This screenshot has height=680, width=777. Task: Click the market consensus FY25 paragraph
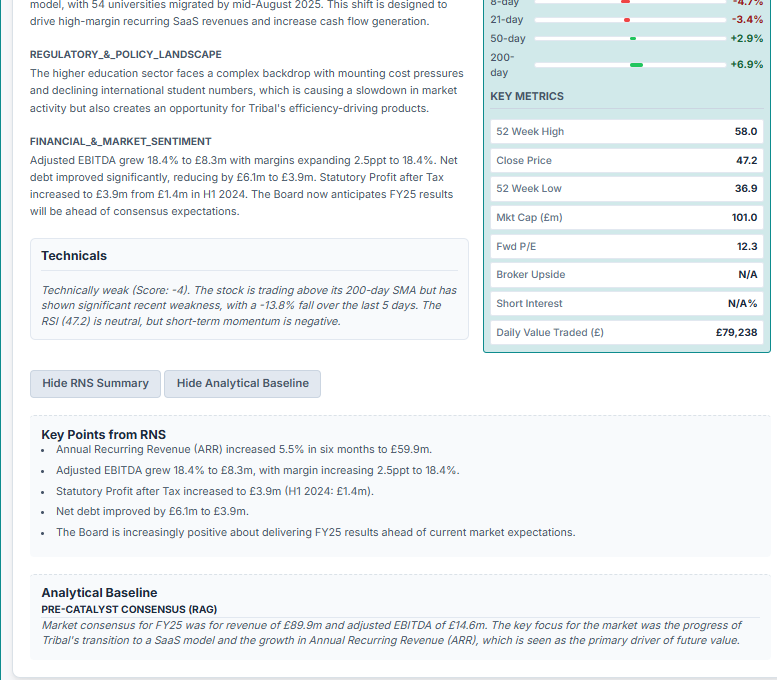click(x=391, y=633)
